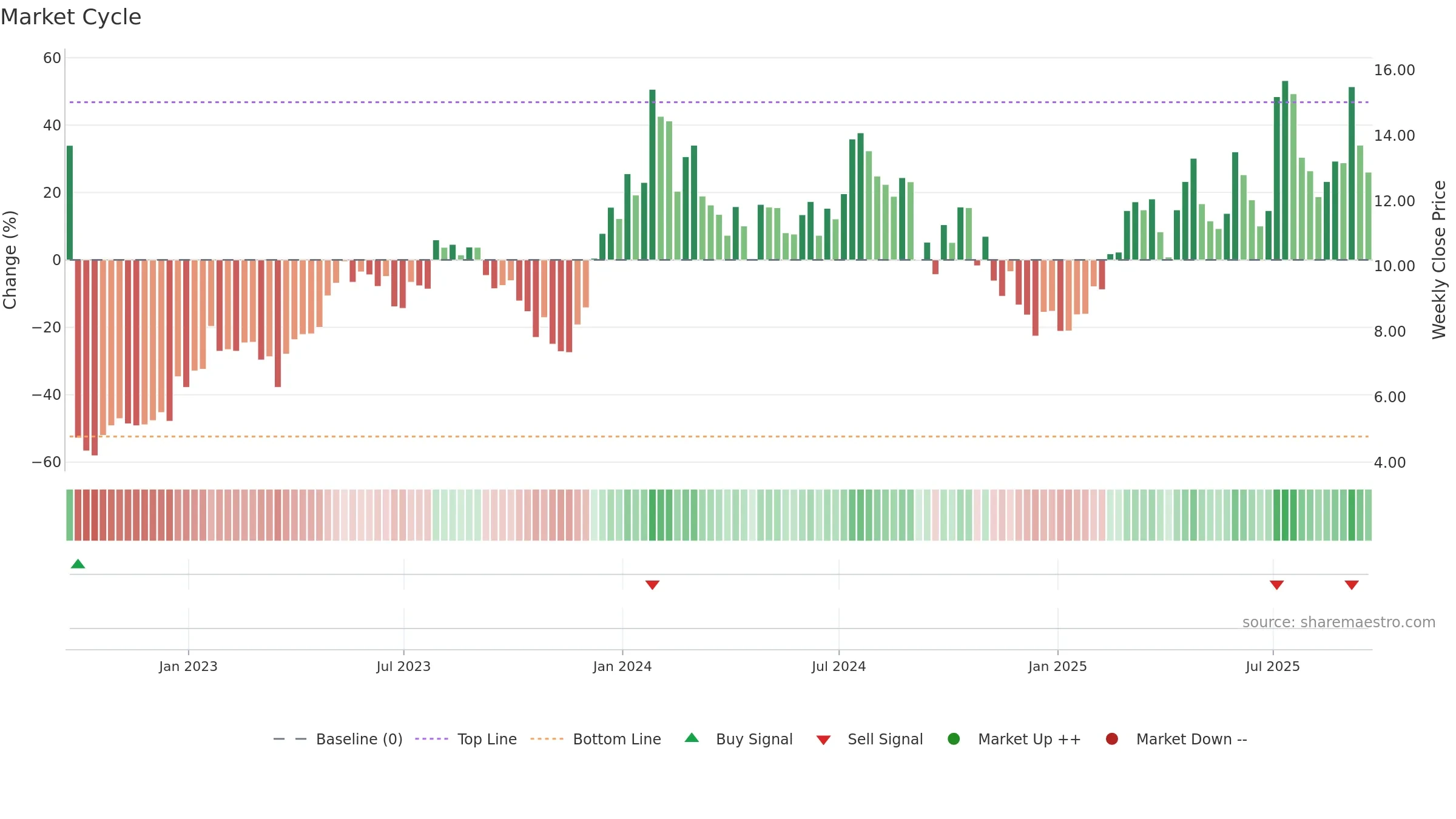Click the 4.00 price axis label
The image size is (1456, 819).
point(1390,463)
